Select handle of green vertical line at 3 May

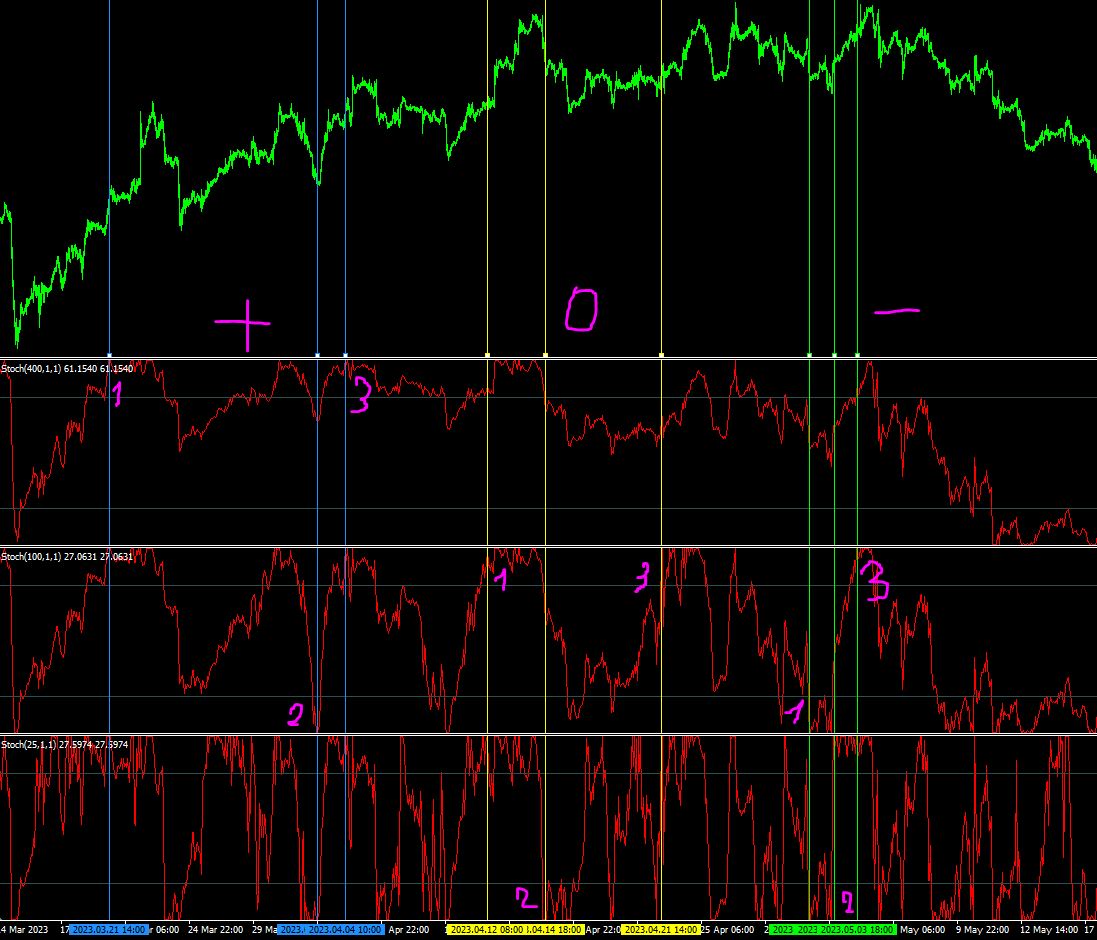pos(857,355)
